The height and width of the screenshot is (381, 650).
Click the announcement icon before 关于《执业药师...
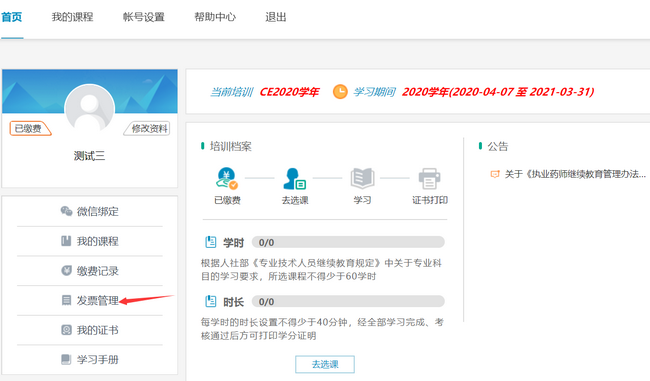click(495, 174)
